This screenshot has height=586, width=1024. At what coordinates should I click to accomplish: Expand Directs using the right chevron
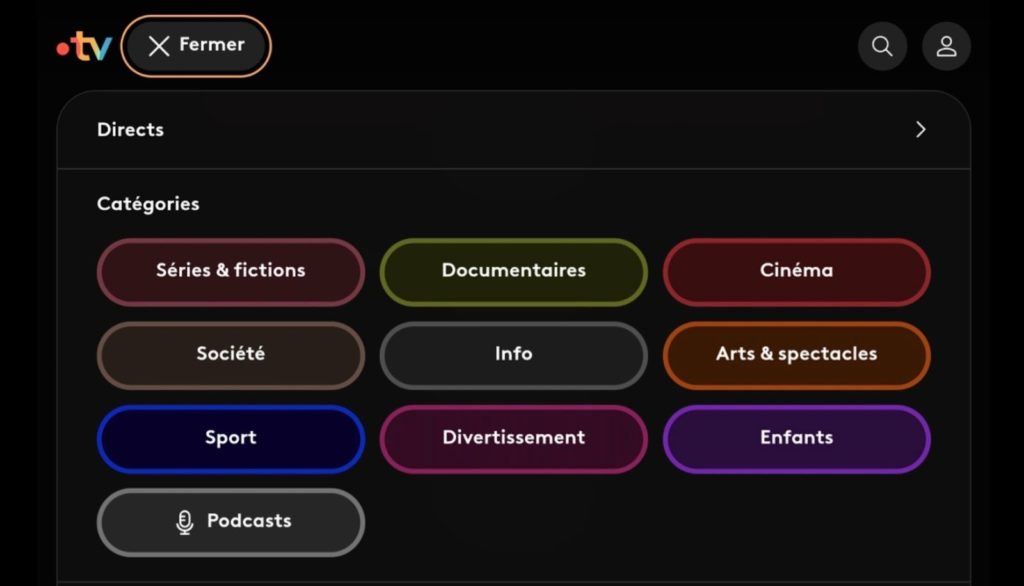click(x=920, y=130)
